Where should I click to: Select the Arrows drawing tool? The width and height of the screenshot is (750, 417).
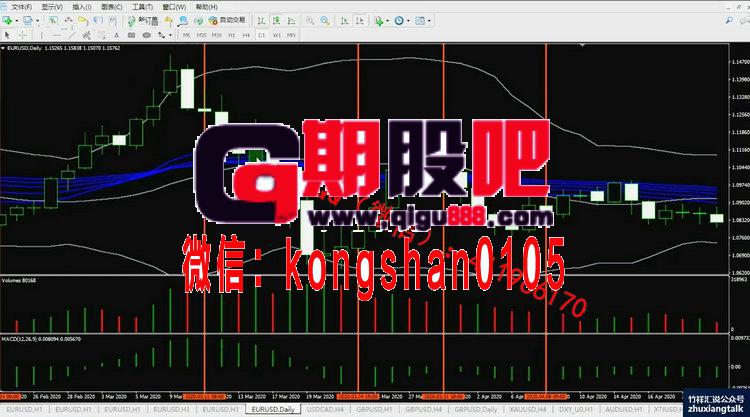click(161, 35)
